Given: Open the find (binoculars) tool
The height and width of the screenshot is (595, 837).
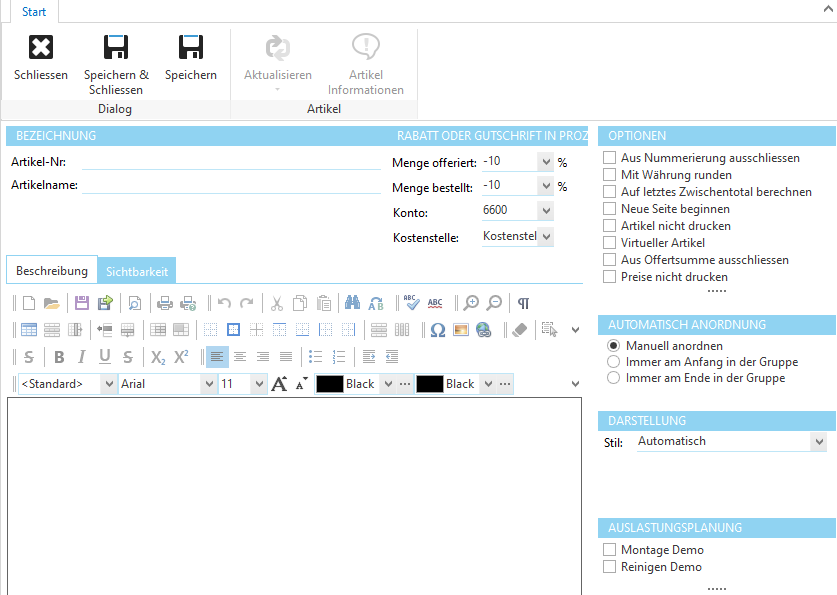Looking at the screenshot, I should point(352,303).
